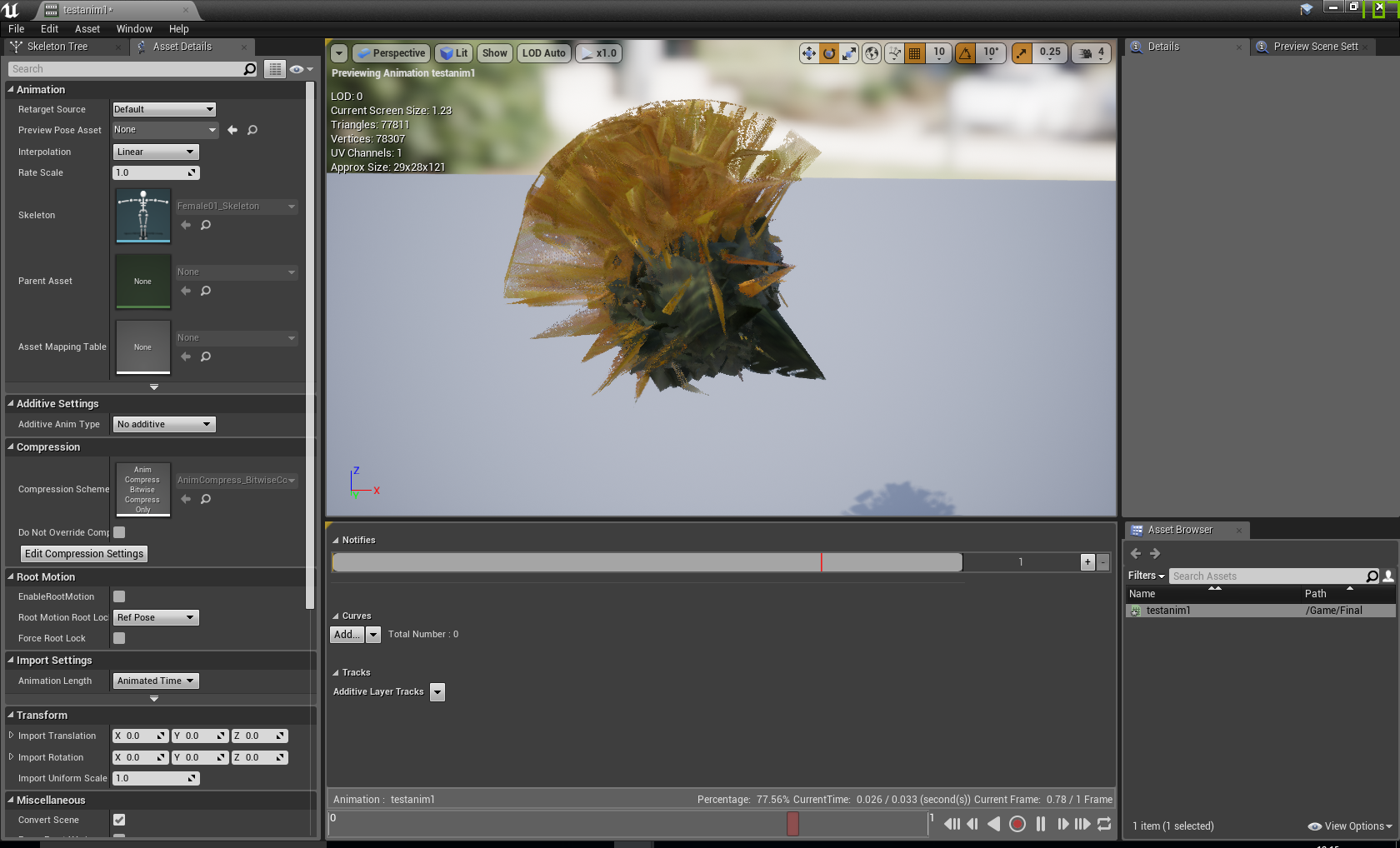
Task: Expand Import Translation vector row
Action: coord(11,736)
